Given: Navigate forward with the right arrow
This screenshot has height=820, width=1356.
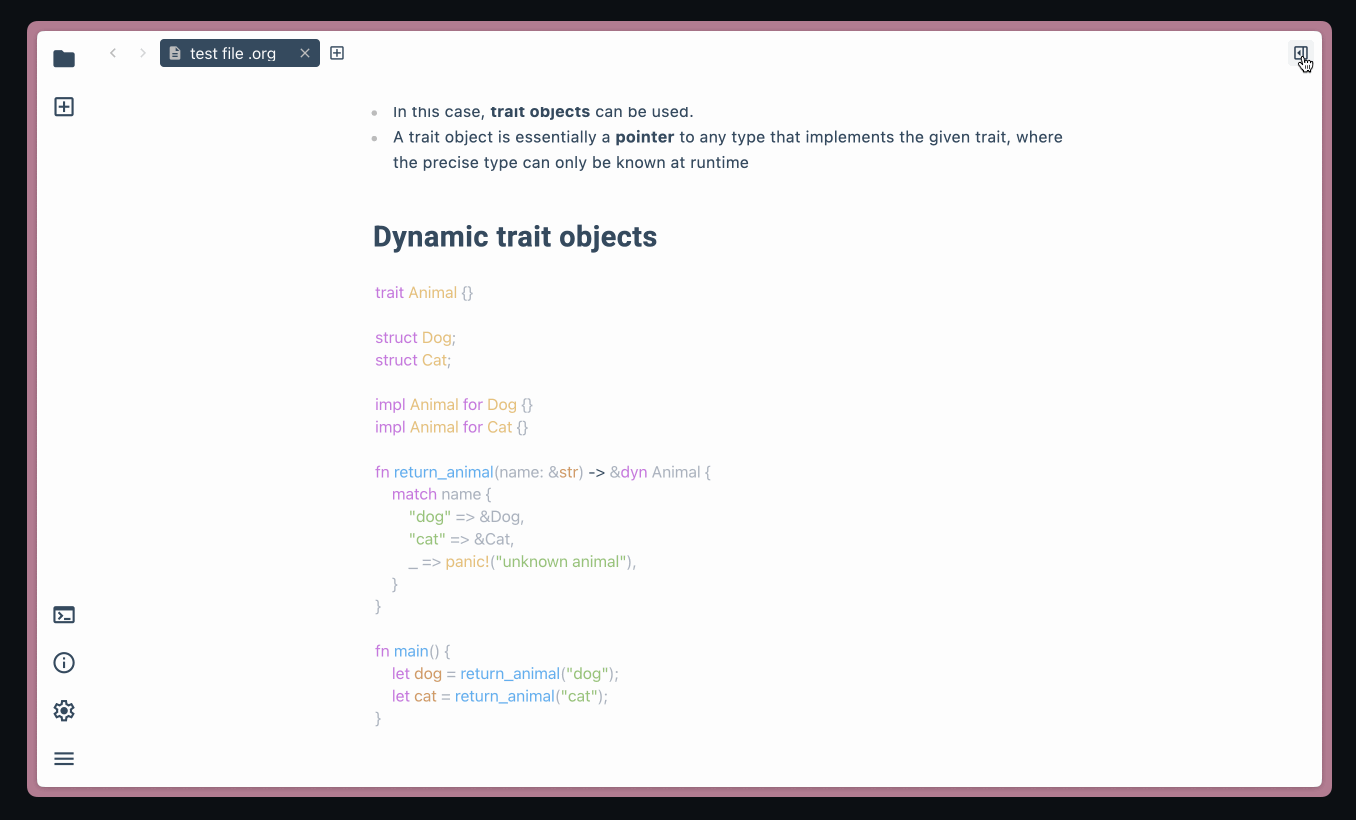Looking at the screenshot, I should [x=143, y=53].
